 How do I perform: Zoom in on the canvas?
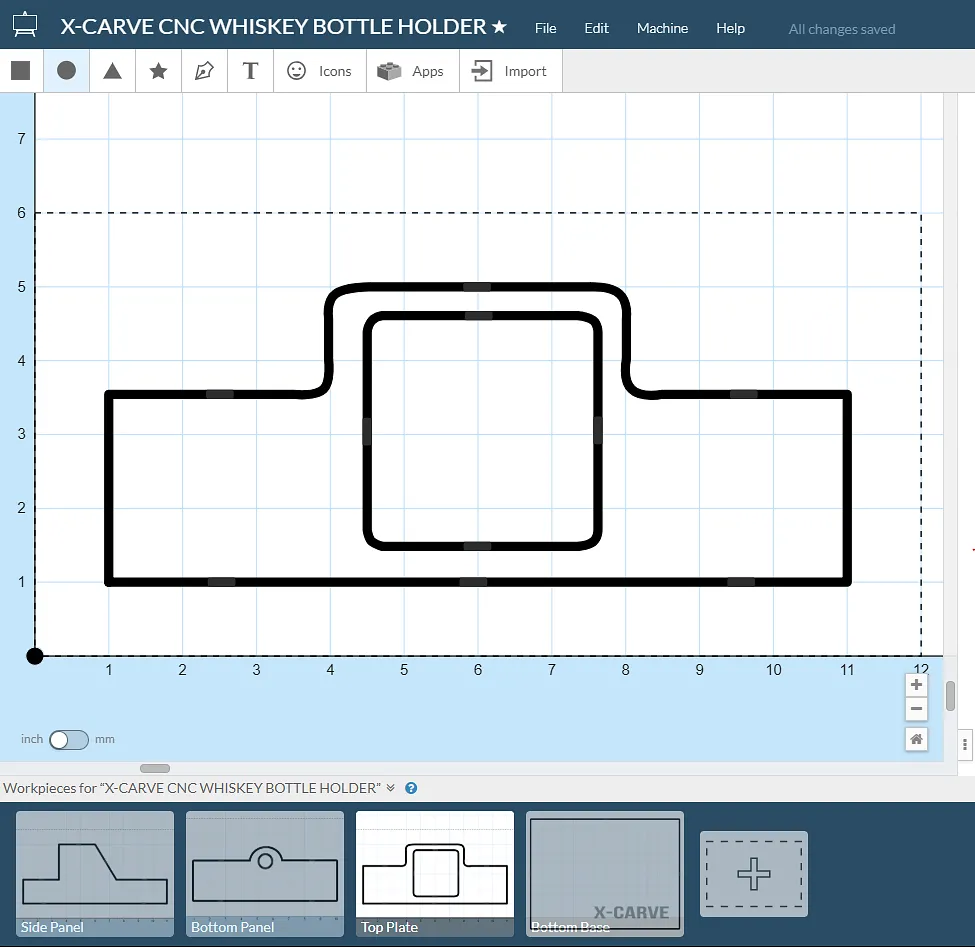(x=916, y=685)
